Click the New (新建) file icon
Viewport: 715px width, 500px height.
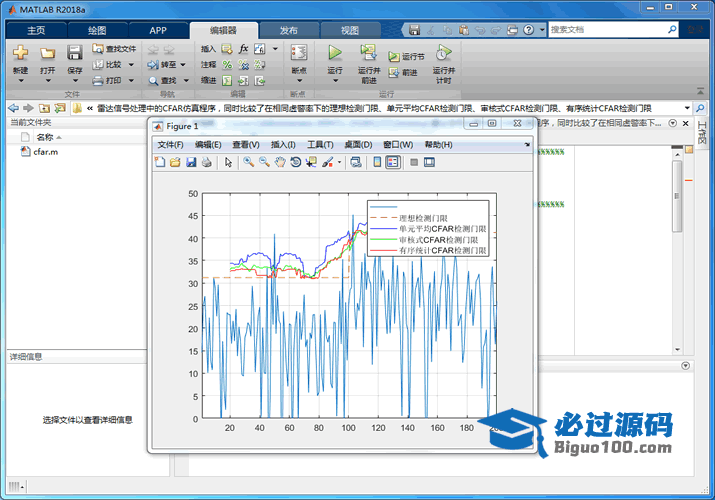[x=20, y=53]
